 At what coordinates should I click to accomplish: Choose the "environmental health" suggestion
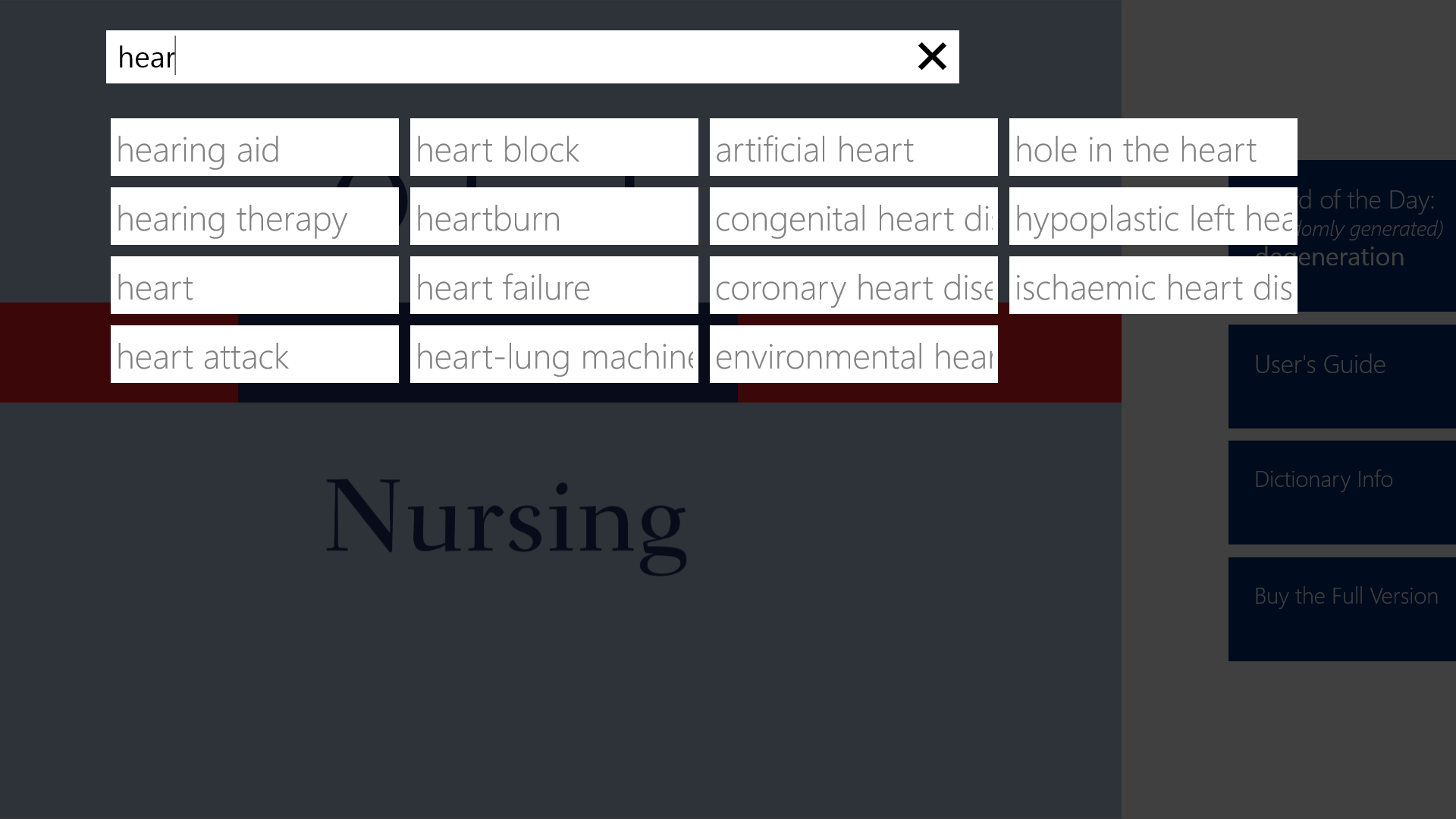pyautogui.click(x=853, y=354)
